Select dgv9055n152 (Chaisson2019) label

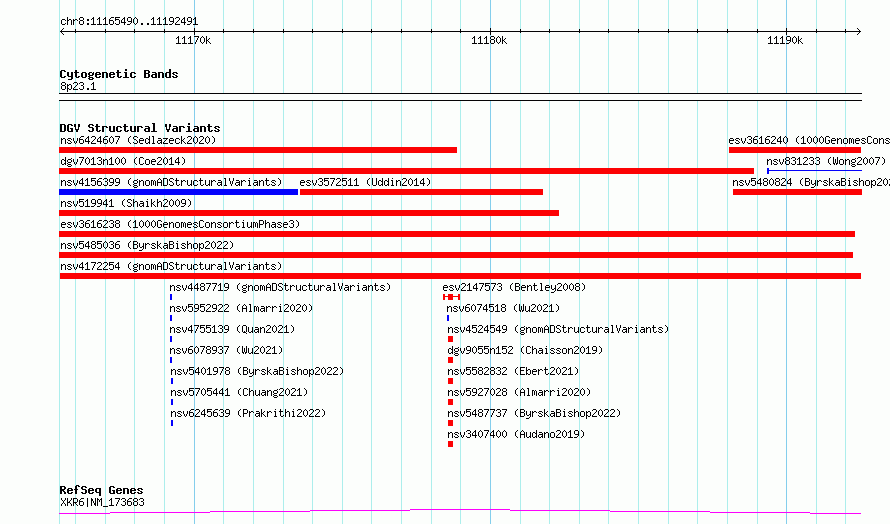[x=525, y=350]
